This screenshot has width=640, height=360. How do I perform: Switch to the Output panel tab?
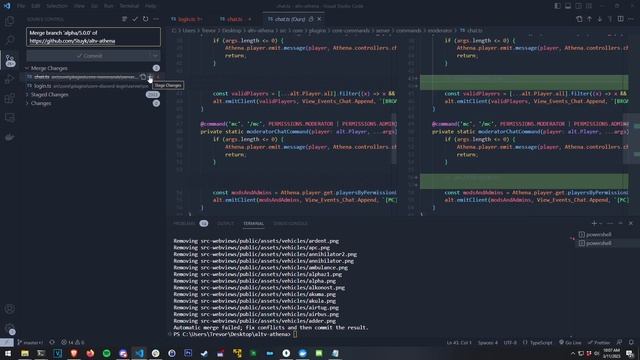pyautogui.click(x=225, y=224)
